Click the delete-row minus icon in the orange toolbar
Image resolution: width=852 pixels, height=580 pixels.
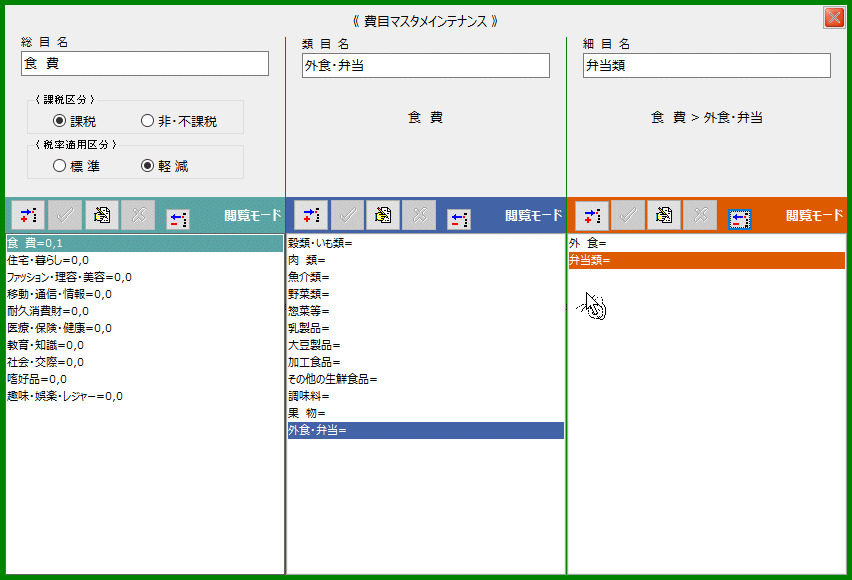[740, 220]
